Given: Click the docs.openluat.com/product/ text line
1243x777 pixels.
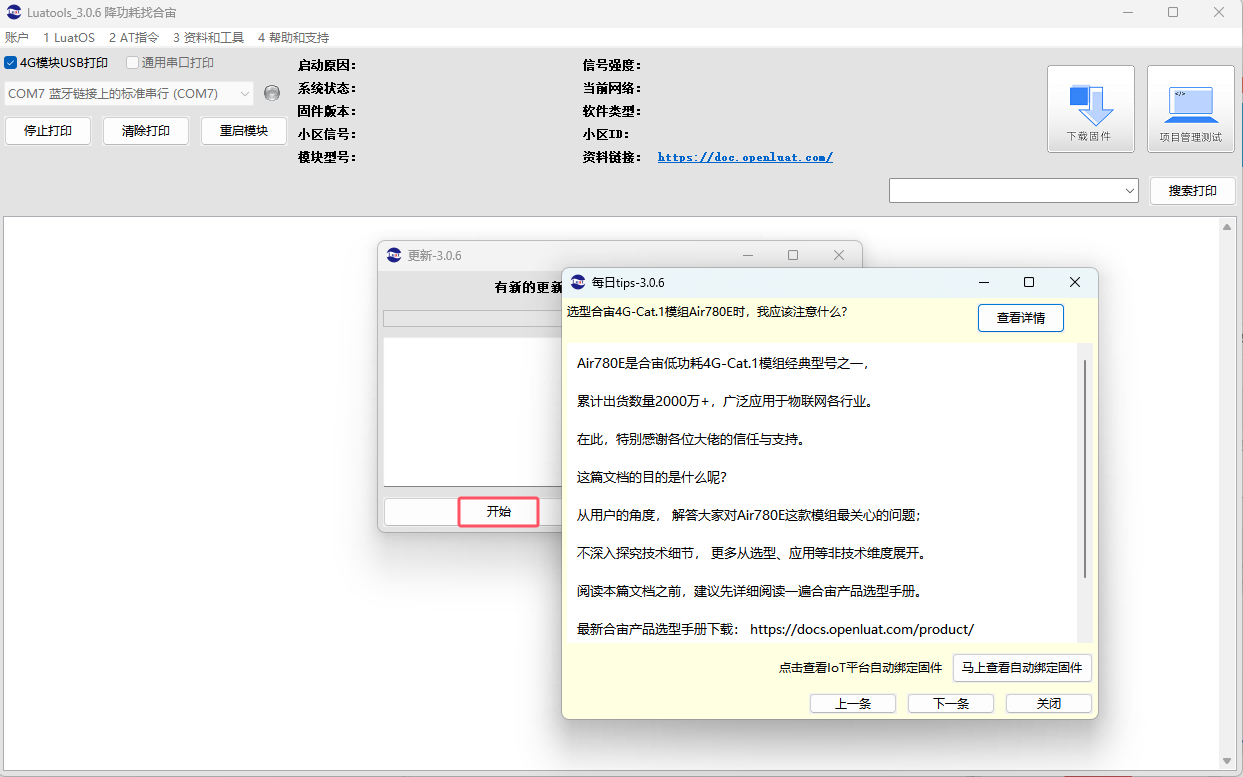Looking at the screenshot, I should click(x=776, y=629).
